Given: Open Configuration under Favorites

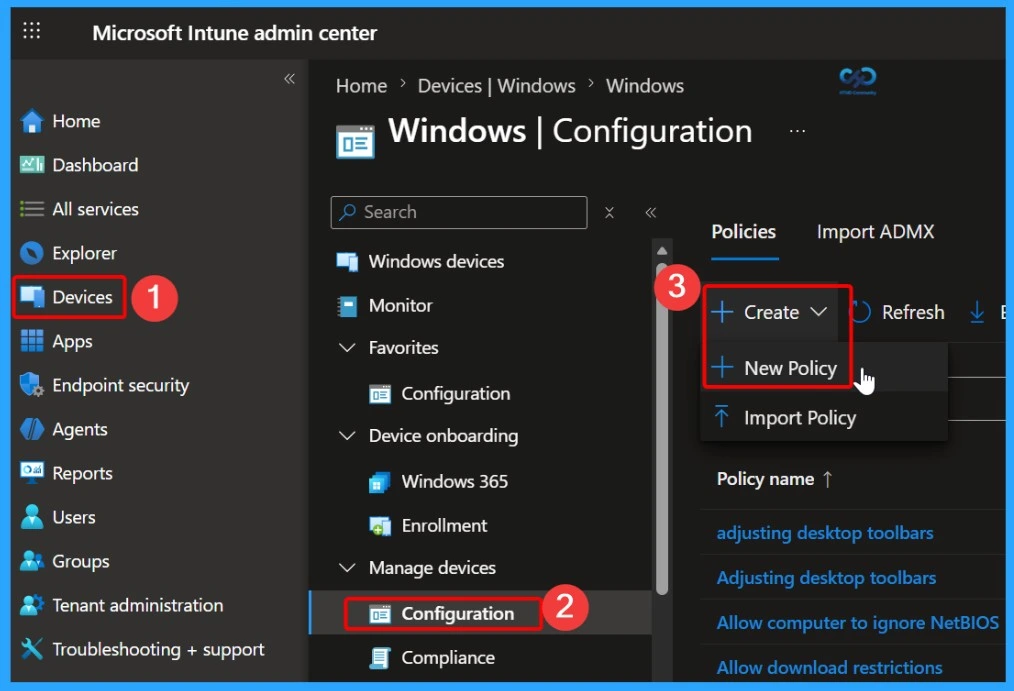Looking at the screenshot, I should (455, 393).
